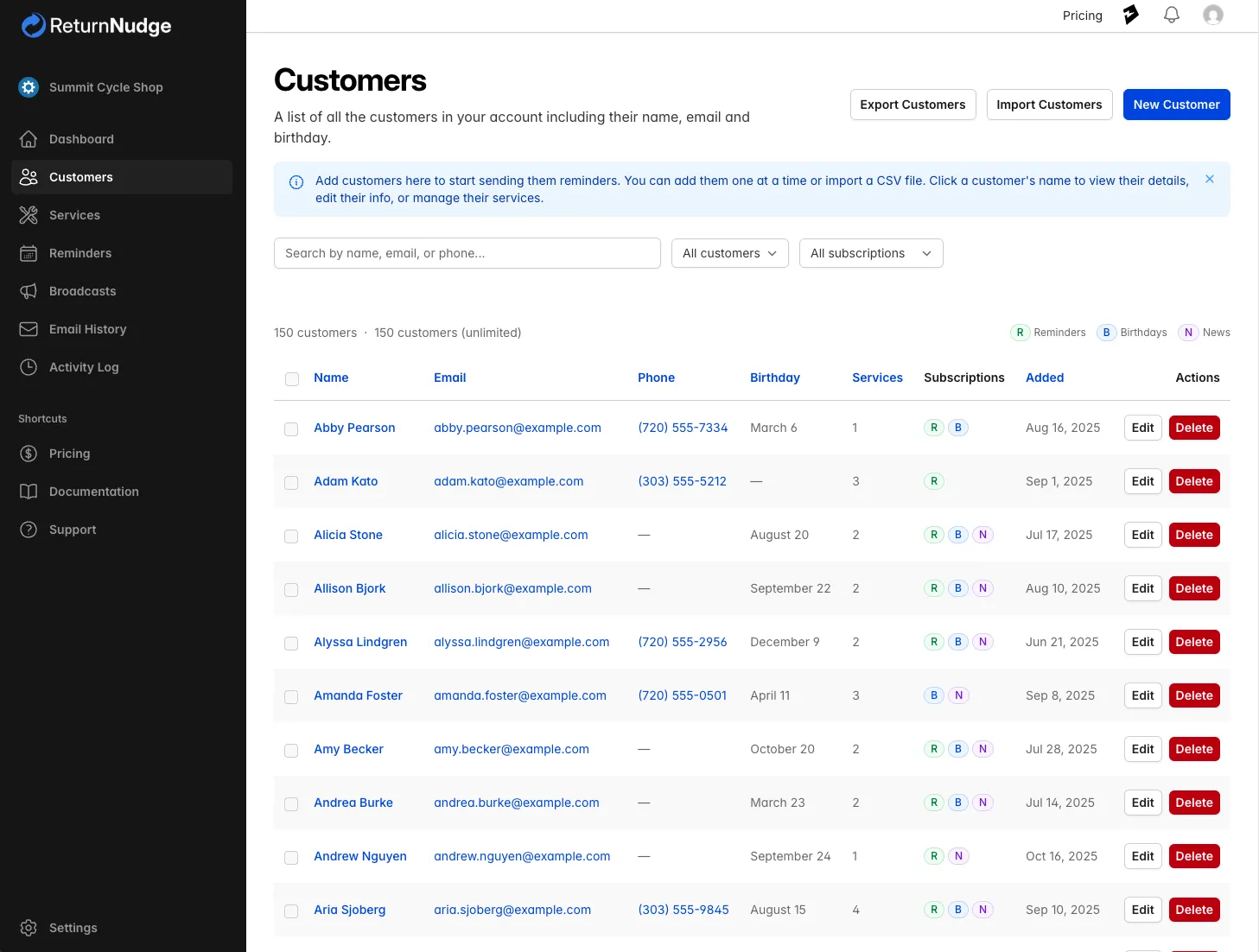View the Activity Log
This screenshot has height=952, width=1259.
(83, 367)
